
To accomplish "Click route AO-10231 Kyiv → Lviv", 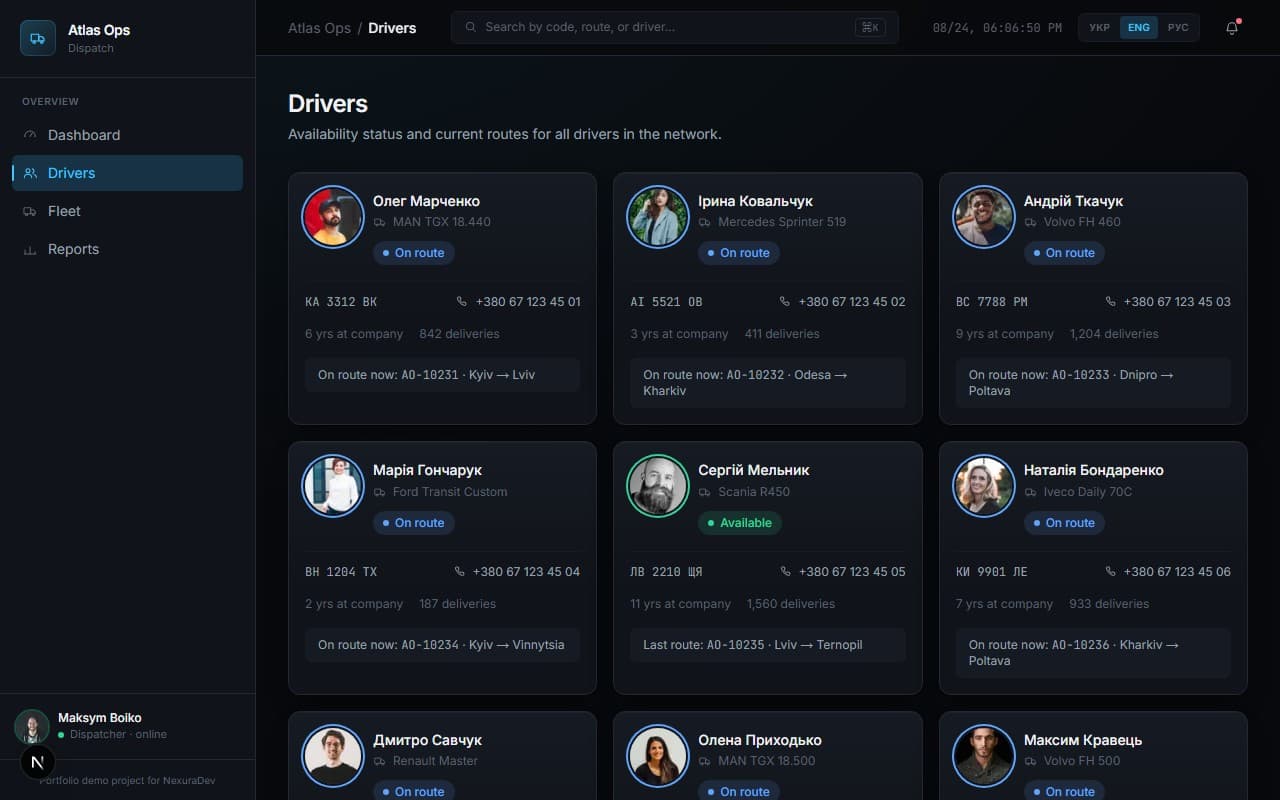I will click(443, 375).
